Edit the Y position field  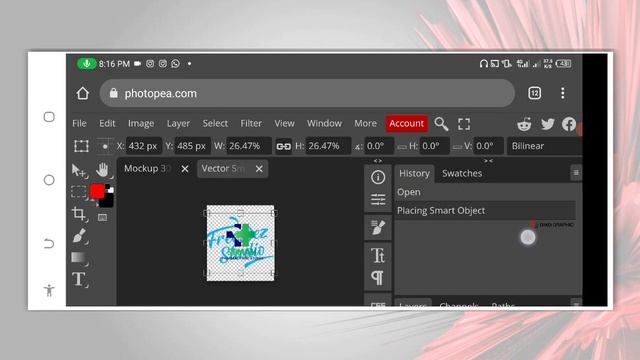[x=192, y=146]
